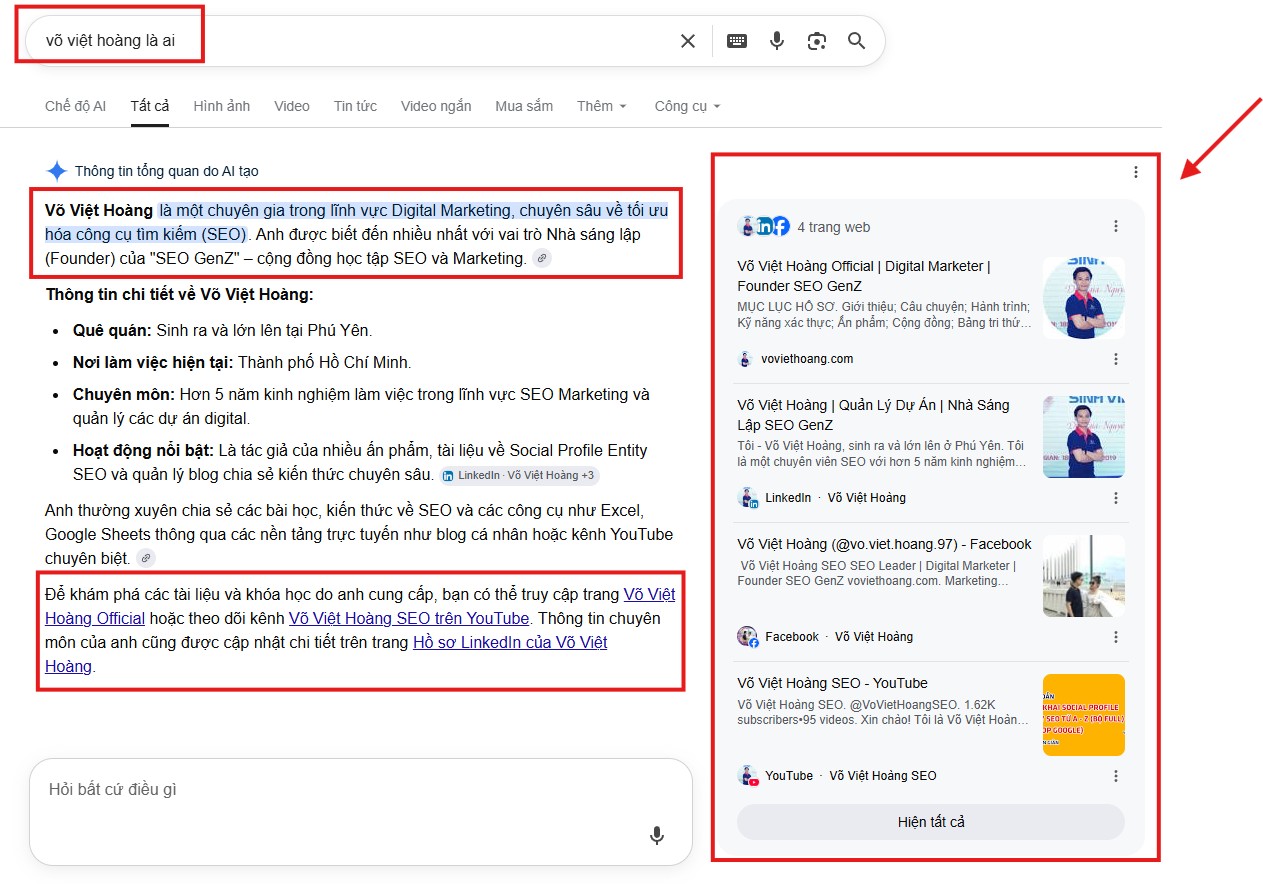Click thumbnail of LinkedIn result
The height and width of the screenshot is (884, 1263).
point(1084,437)
